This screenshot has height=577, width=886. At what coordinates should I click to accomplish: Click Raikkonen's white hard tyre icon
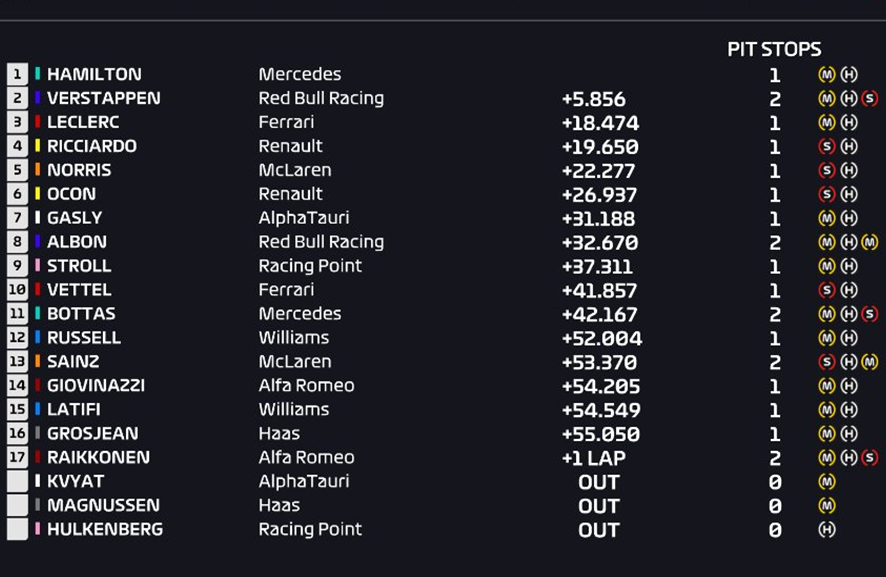[x=849, y=457]
